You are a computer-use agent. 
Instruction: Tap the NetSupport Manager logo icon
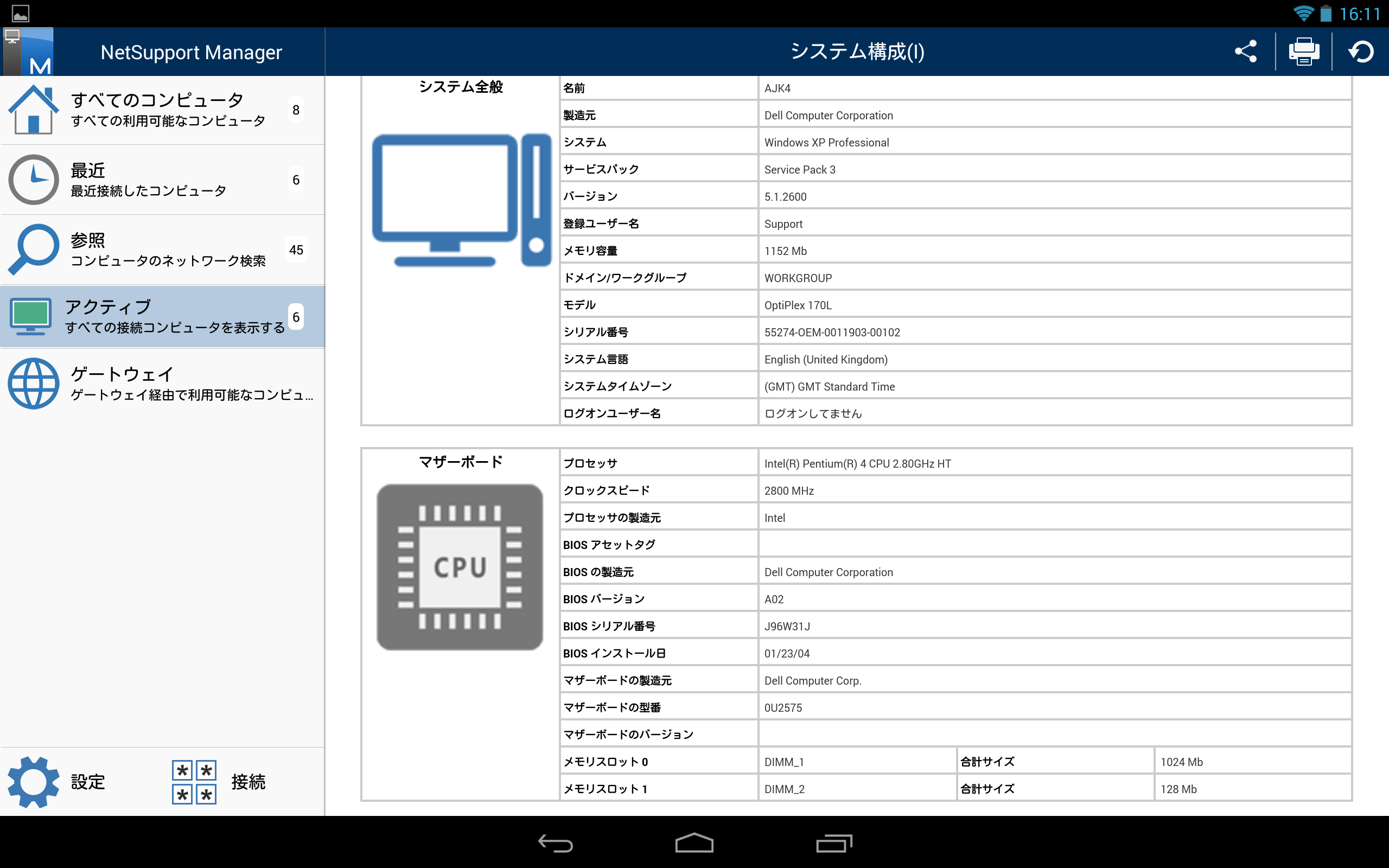(x=28, y=52)
